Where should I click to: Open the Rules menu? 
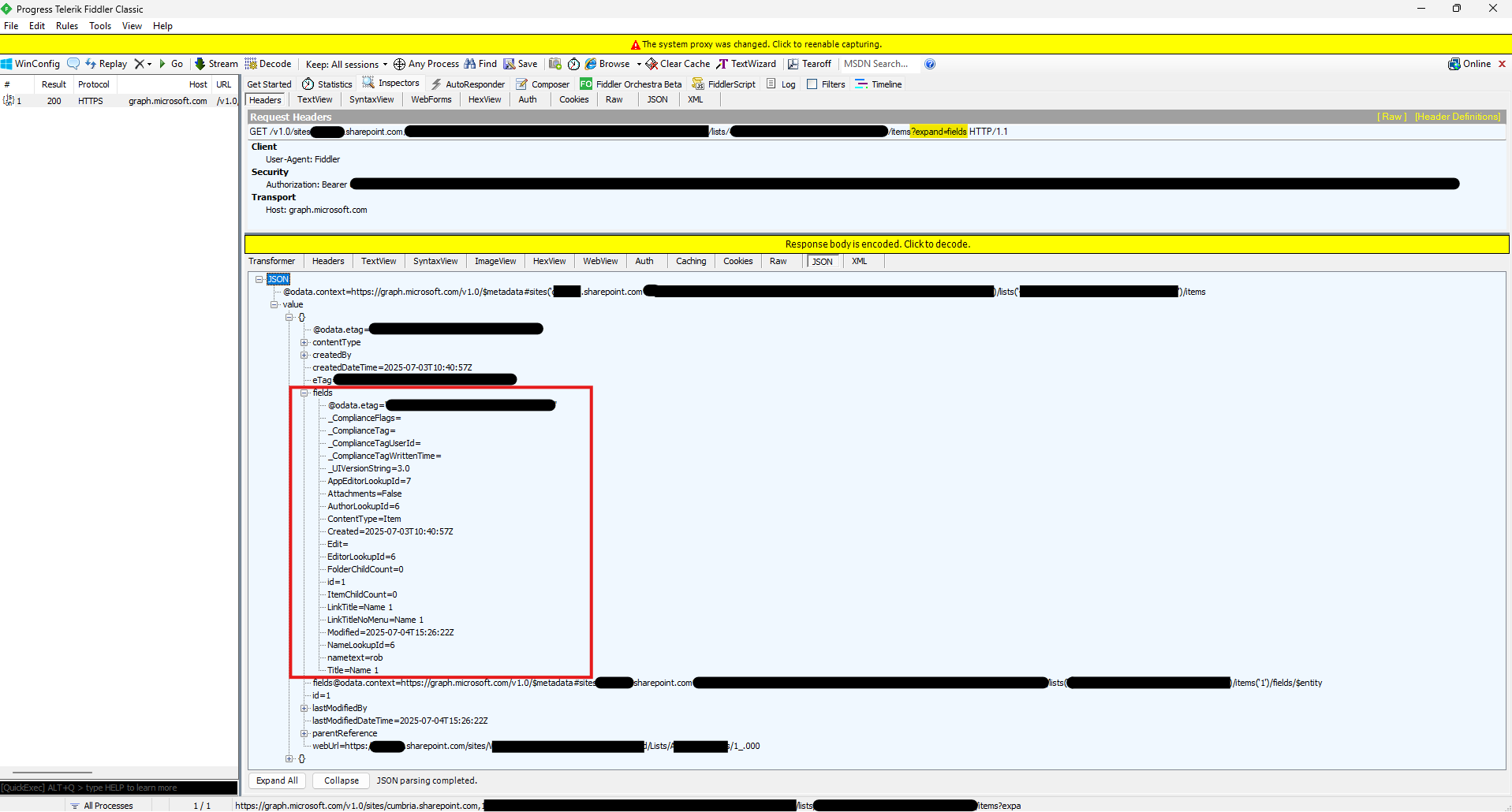coord(66,25)
